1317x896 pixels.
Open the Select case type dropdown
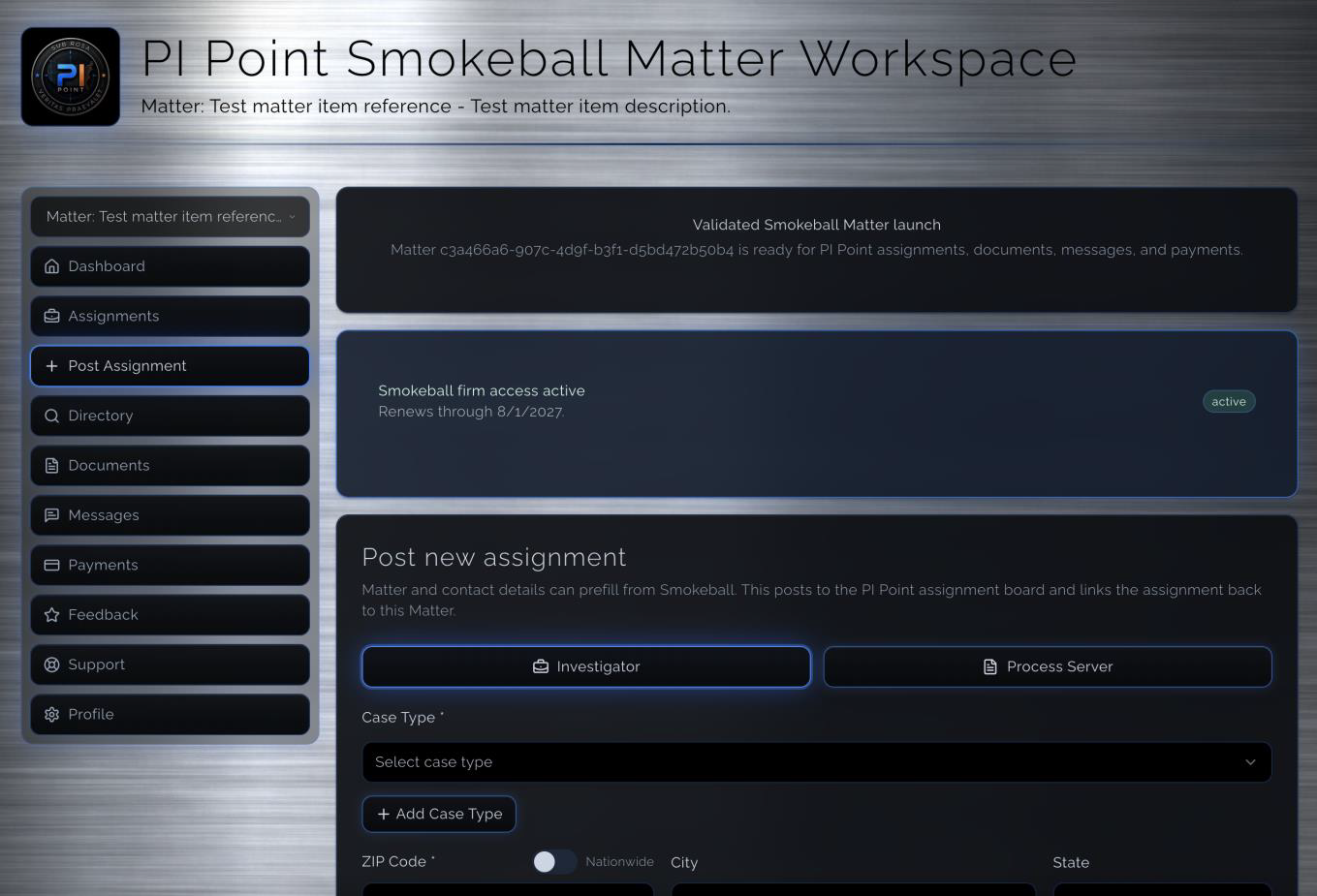817,762
